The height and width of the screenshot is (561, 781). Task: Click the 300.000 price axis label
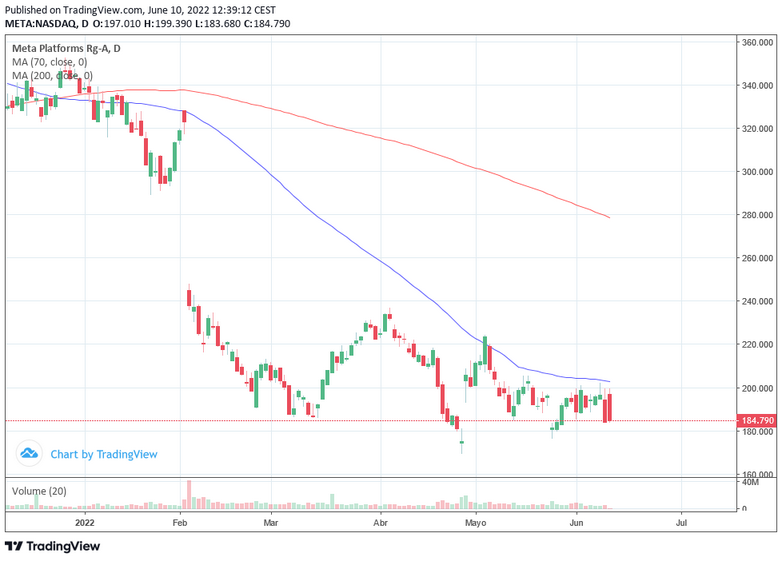pyautogui.click(x=757, y=172)
